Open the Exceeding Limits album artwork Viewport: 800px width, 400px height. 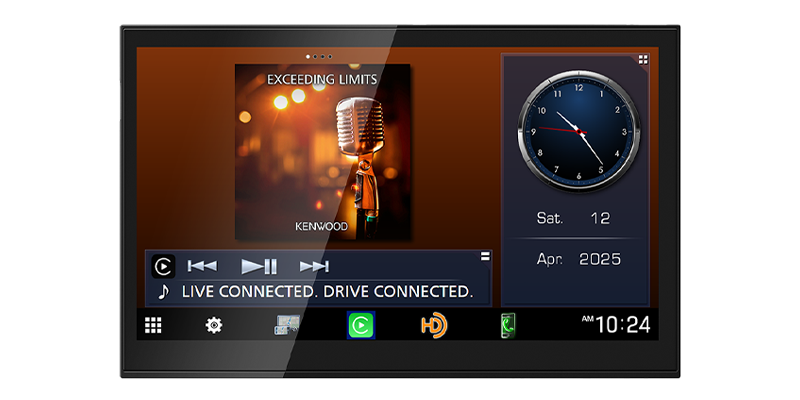click(322, 152)
